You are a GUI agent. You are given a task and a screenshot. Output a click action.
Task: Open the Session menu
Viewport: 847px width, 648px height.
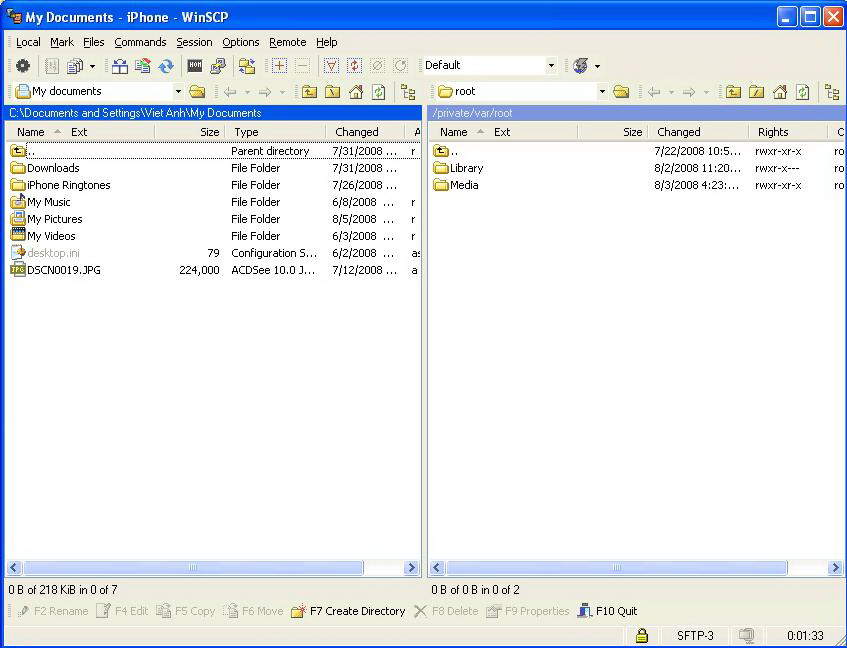coord(194,42)
